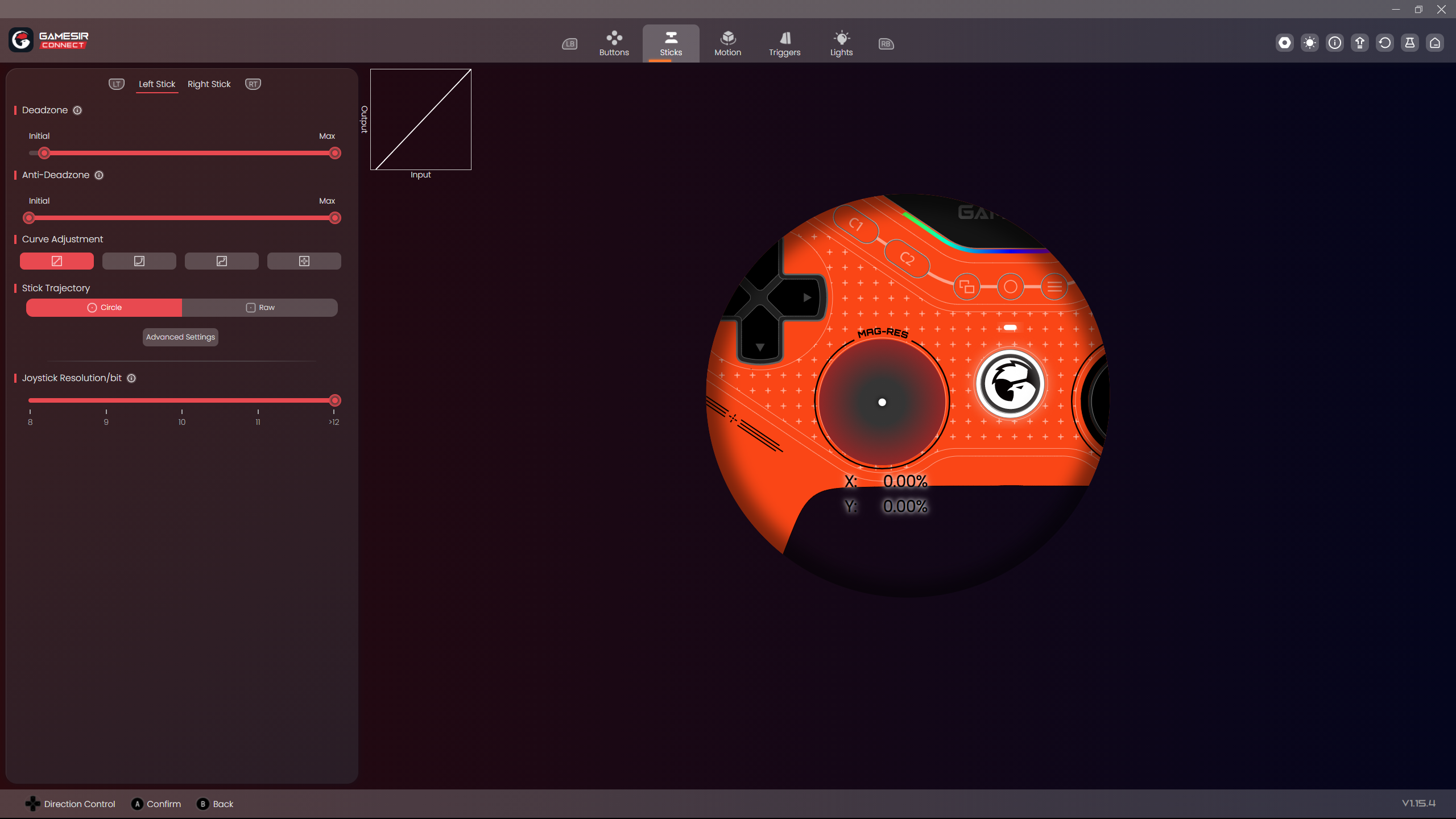Show the Anti-Deadzone info tooltip icon
The image size is (1456, 819).
(99, 175)
